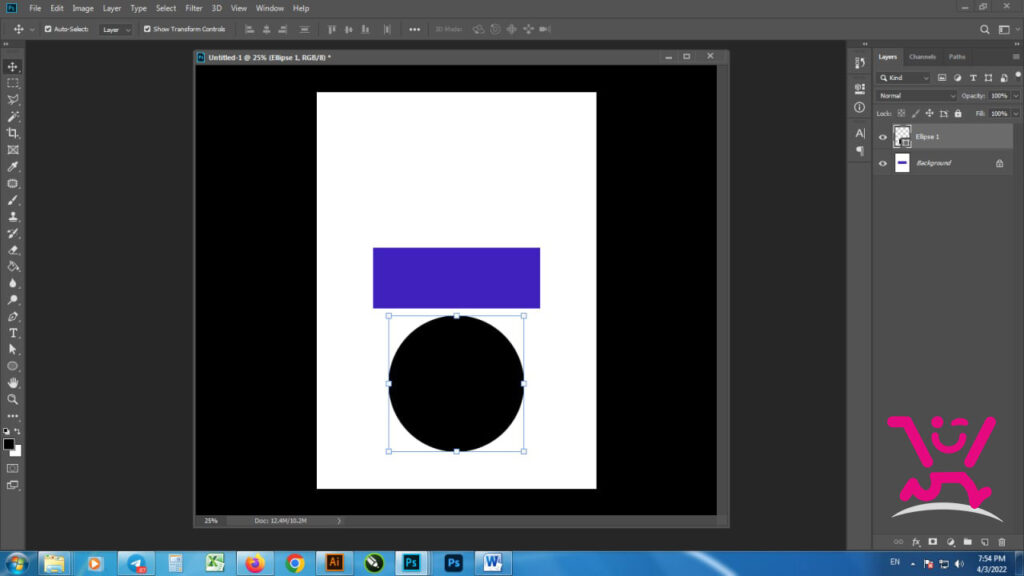Toggle the filter for type layers

(973, 78)
